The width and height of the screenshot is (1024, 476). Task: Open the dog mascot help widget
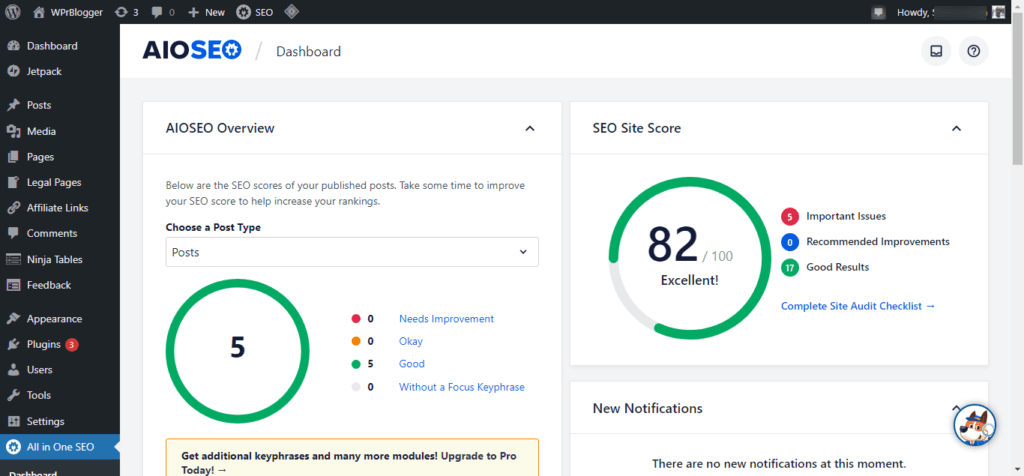974,426
